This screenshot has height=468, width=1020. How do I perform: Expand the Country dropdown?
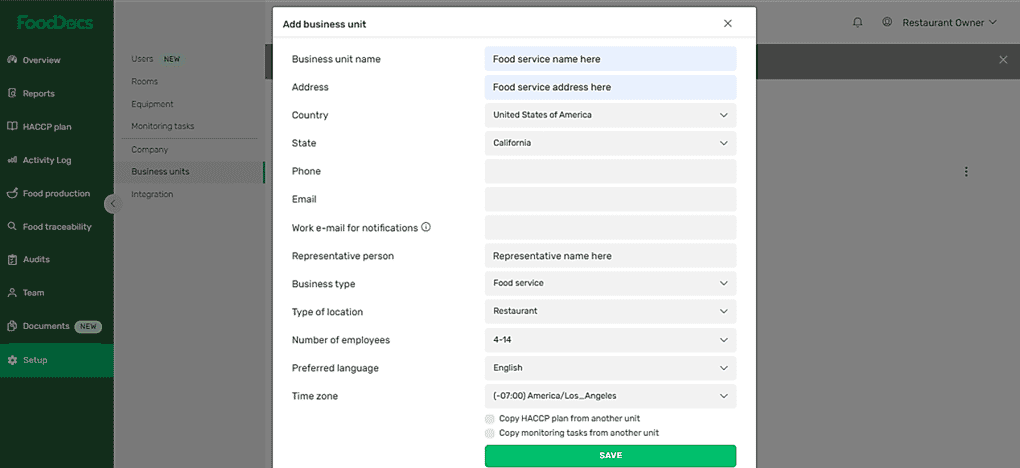pos(610,115)
